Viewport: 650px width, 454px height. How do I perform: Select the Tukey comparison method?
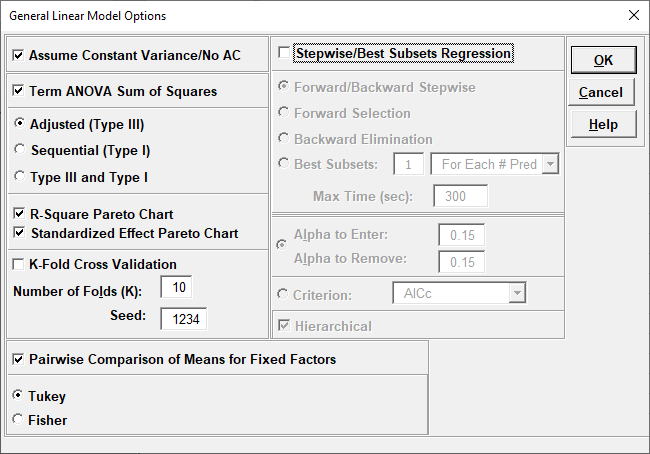click(x=19, y=396)
